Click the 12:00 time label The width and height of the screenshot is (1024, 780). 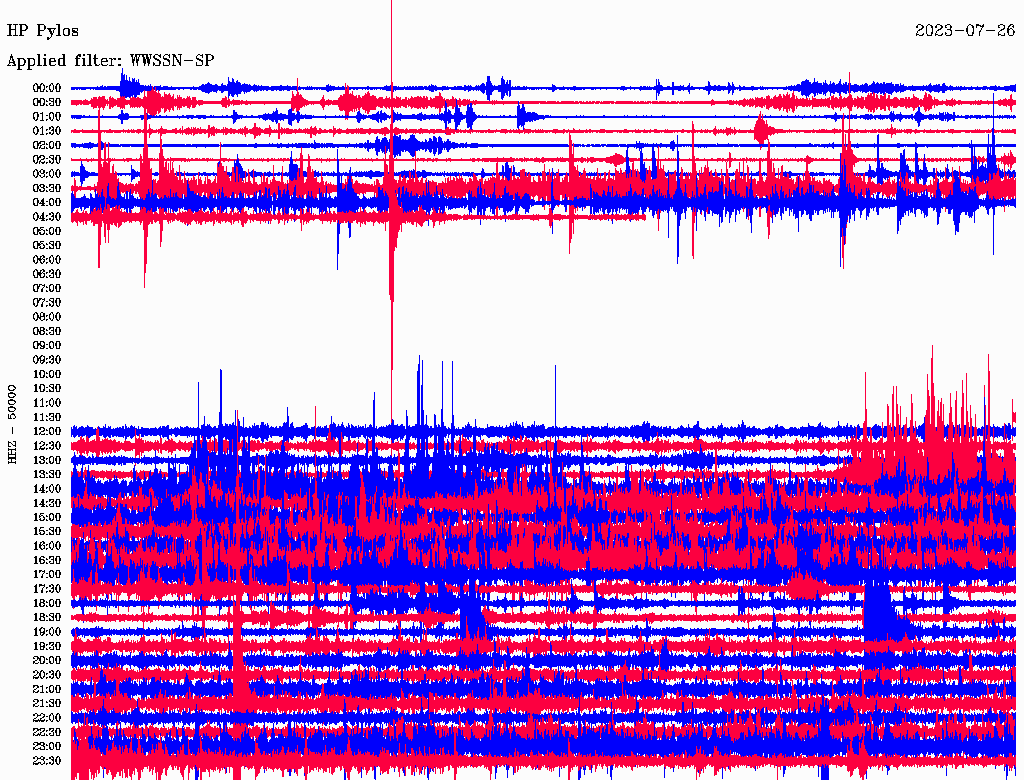coord(47,431)
